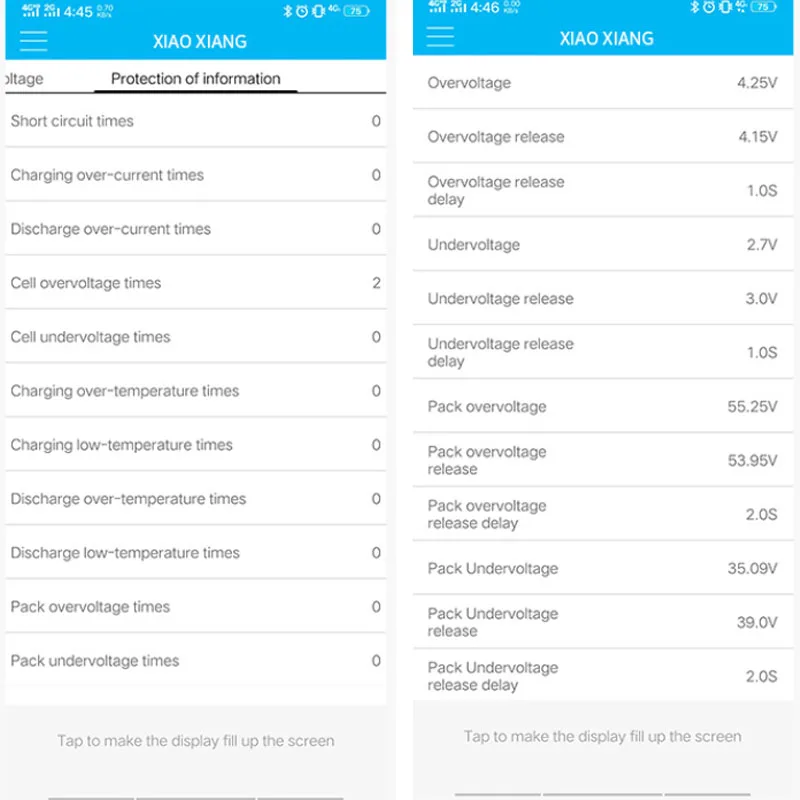Tap fill-screen text below right phone

(603, 736)
